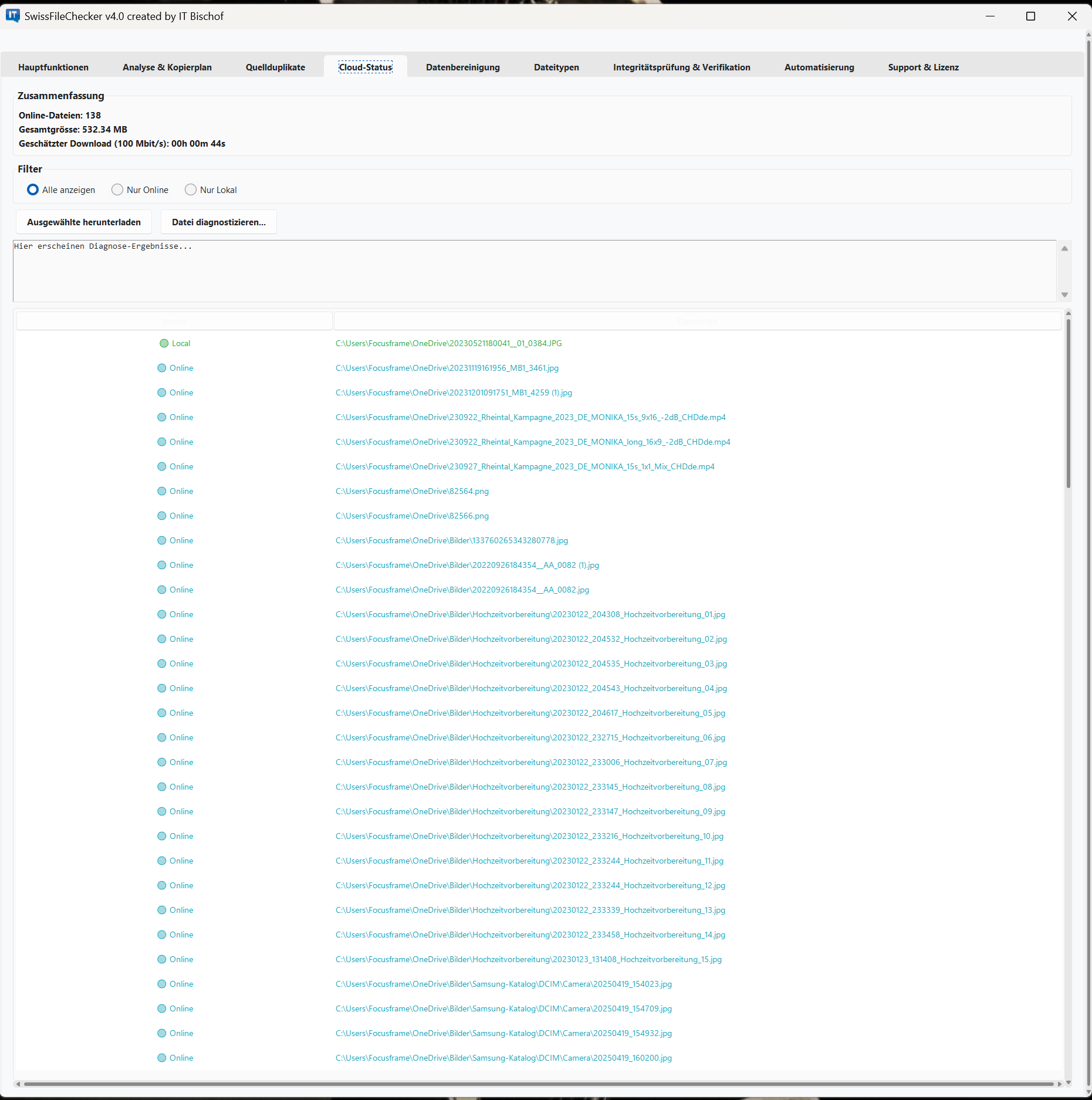Switch to the Datenbereinigung tab

pos(462,67)
